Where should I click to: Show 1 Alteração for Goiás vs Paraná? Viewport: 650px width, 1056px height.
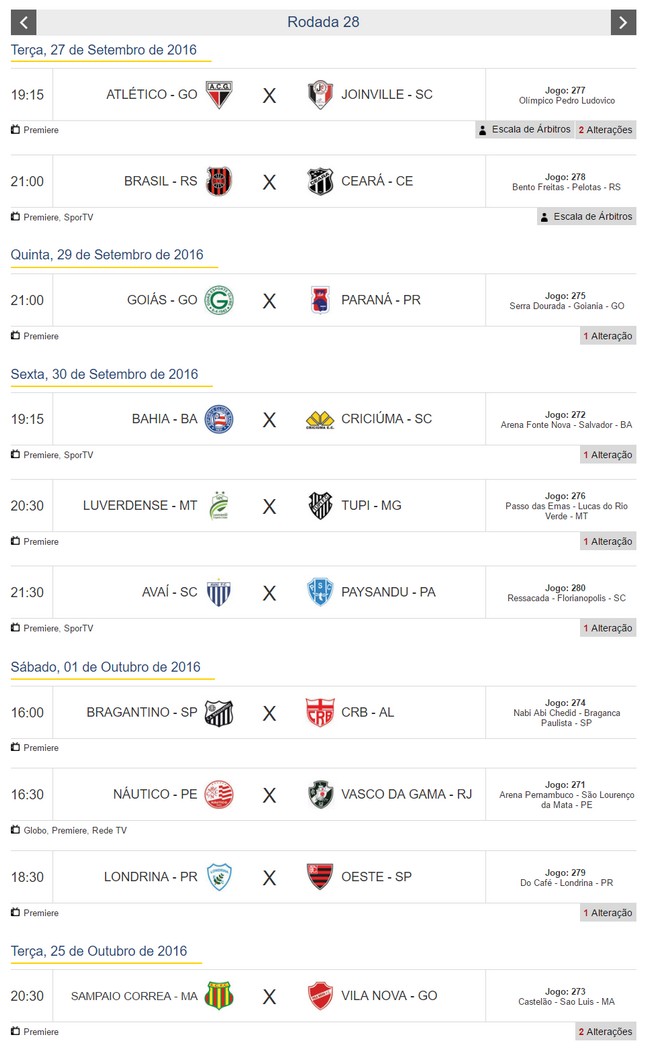tap(608, 336)
